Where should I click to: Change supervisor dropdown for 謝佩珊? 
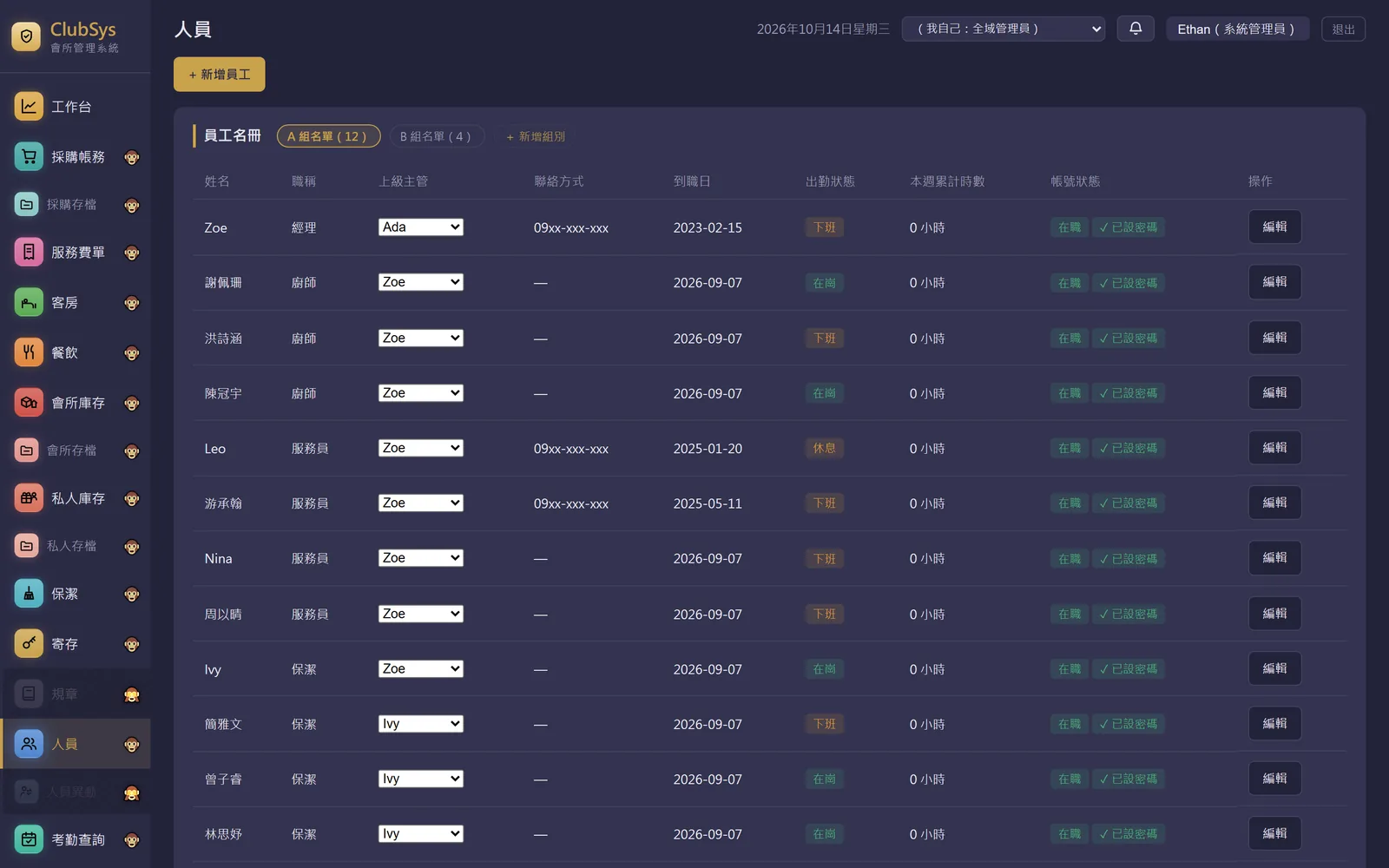tap(421, 282)
